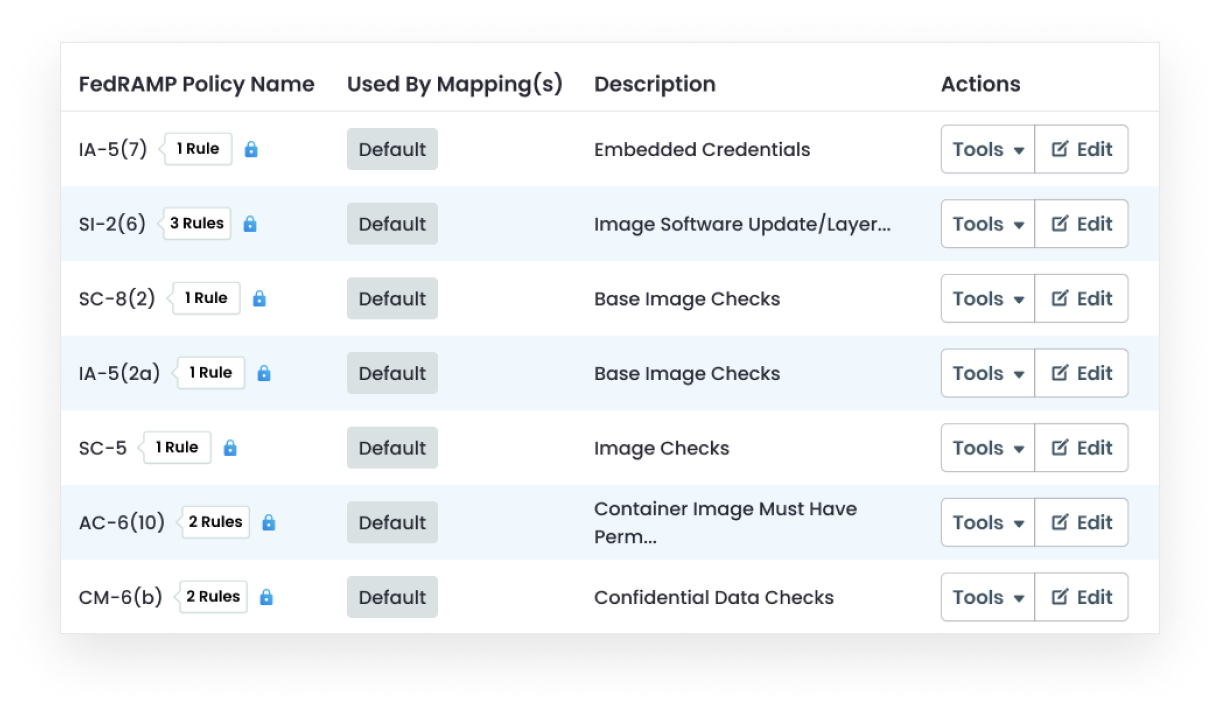1220x714 pixels.
Task: Click the Used By Mapping(s) column header
Action: pyautogui.click(x=455, y=84)
